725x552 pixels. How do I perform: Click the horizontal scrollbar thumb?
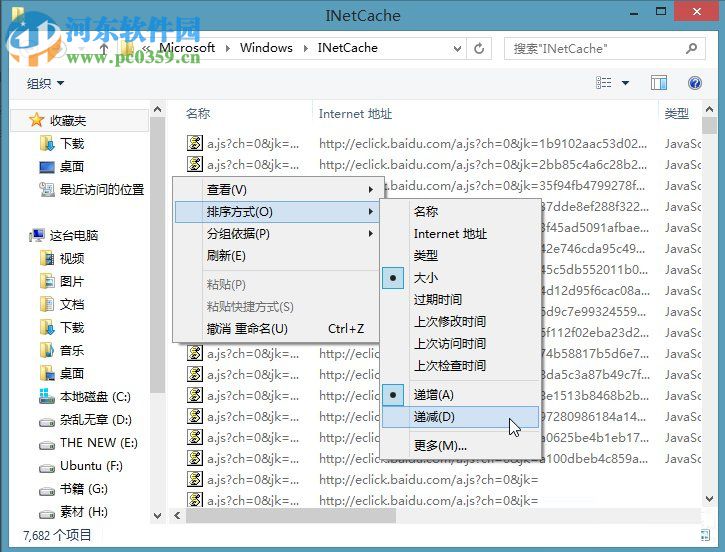pyautogui.click(x=291, y=515)
